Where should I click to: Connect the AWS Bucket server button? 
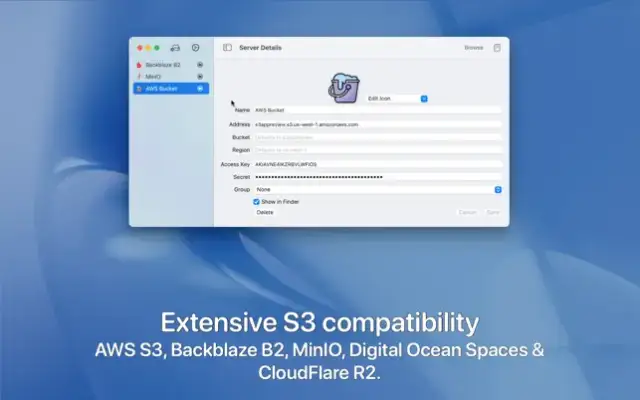pos(200,89)
